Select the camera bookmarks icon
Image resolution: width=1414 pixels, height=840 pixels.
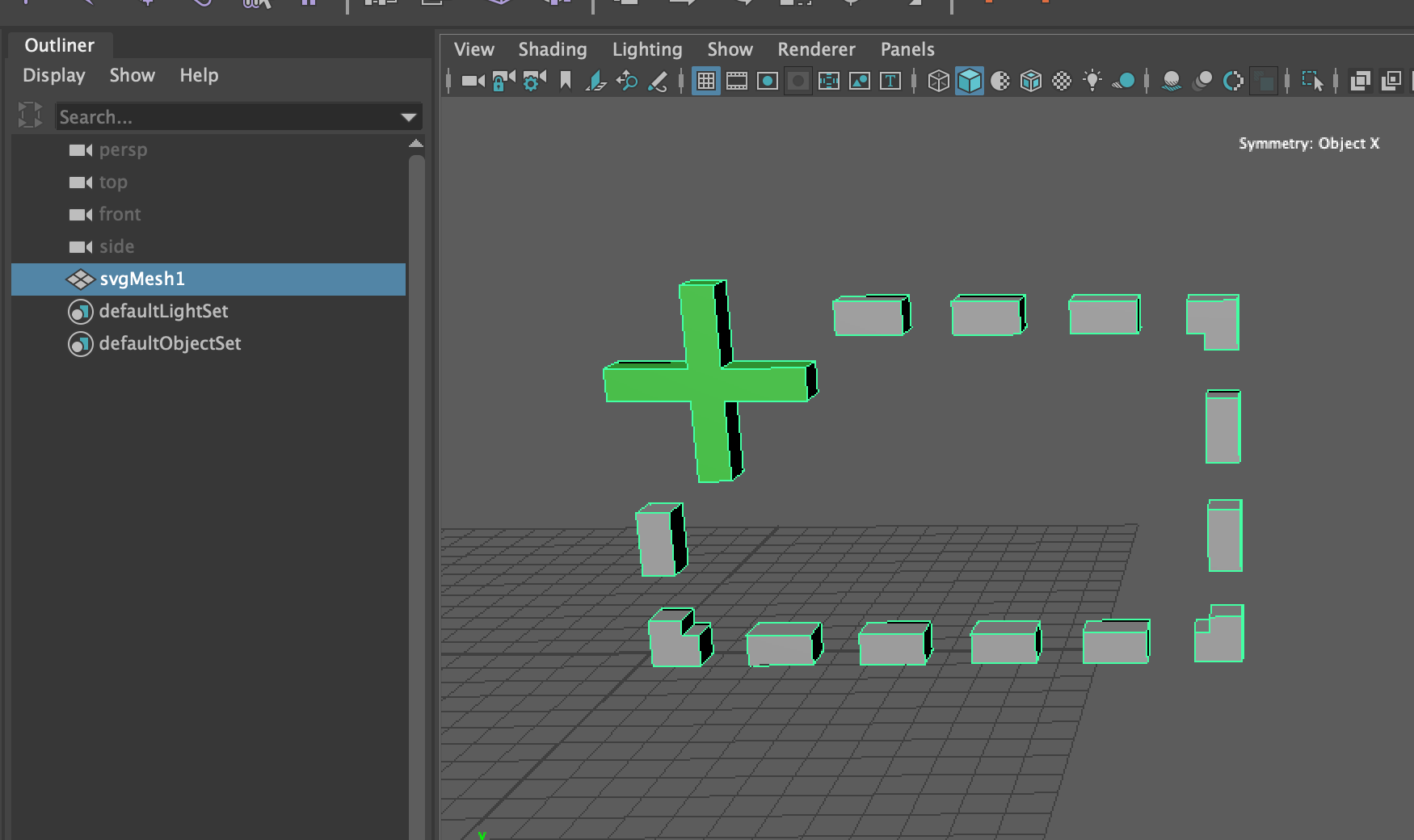(566, 81)
